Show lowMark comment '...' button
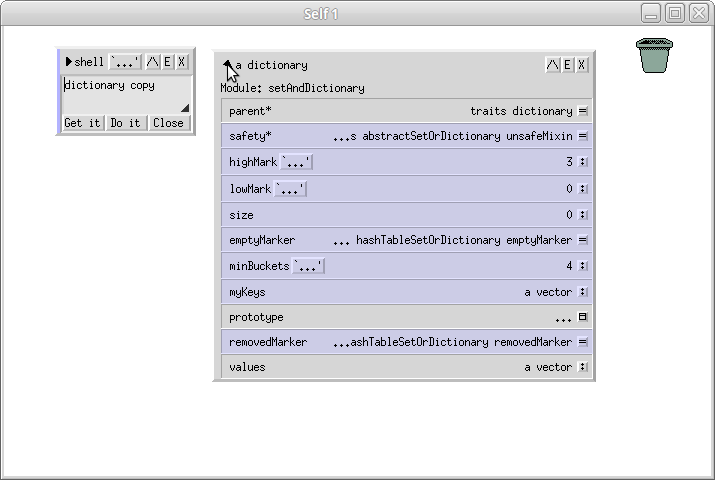Viewport: 715px width, 480px height. (x=290, y=189)
